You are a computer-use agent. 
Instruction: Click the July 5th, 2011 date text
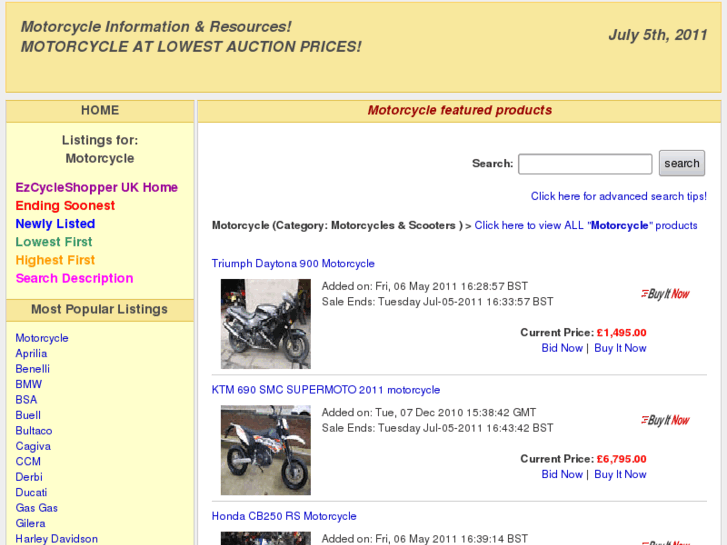(657, 35)
